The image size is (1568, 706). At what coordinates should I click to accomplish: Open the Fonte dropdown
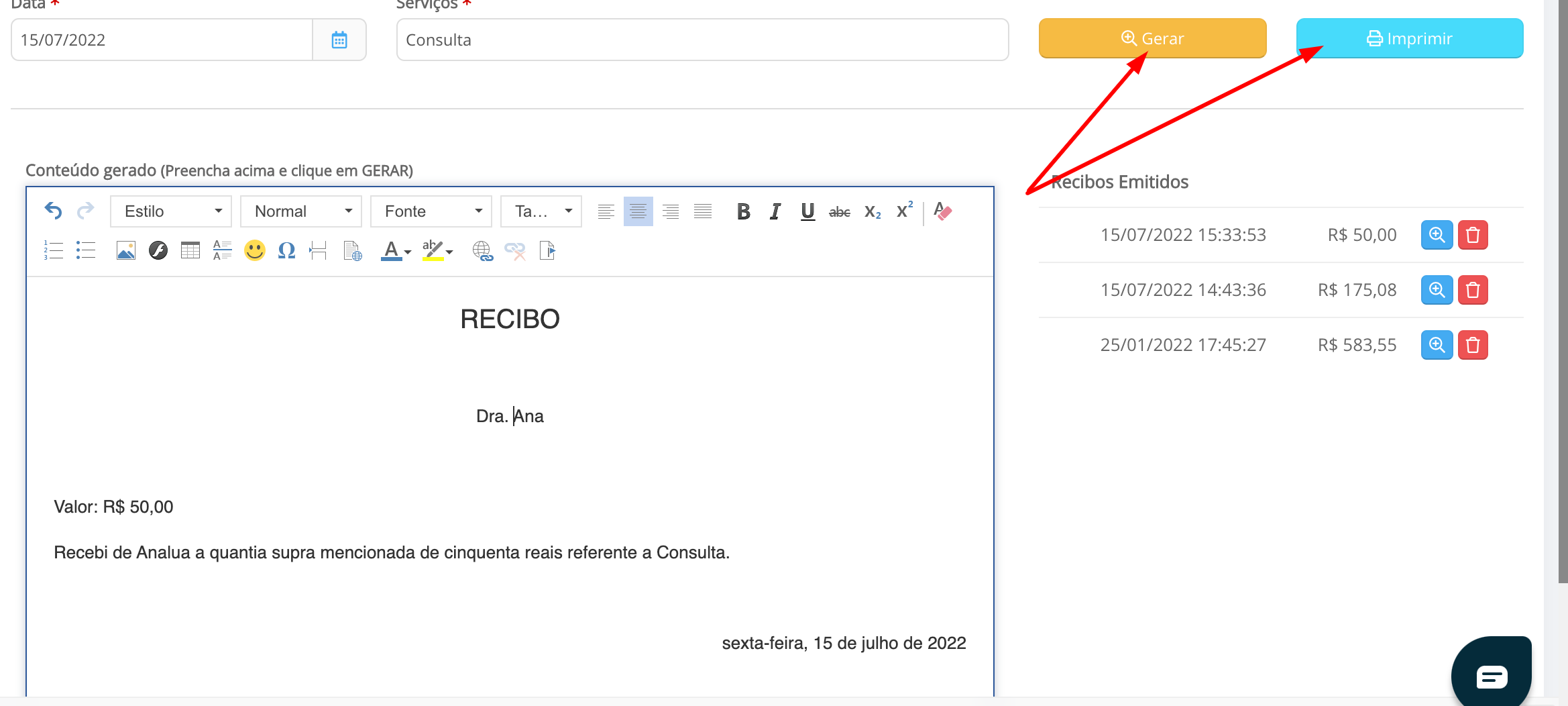click(431, 211)
